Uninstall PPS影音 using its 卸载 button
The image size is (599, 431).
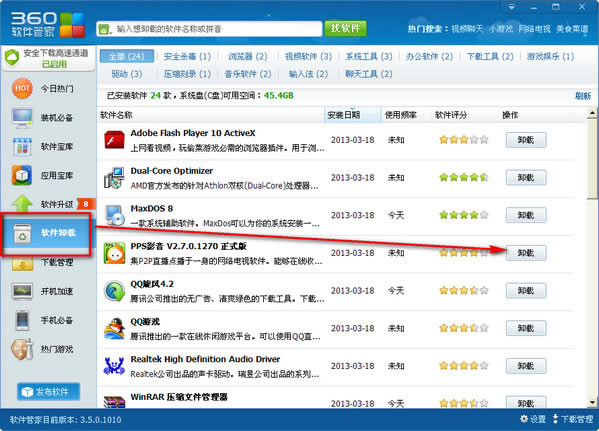click(526, 253)
